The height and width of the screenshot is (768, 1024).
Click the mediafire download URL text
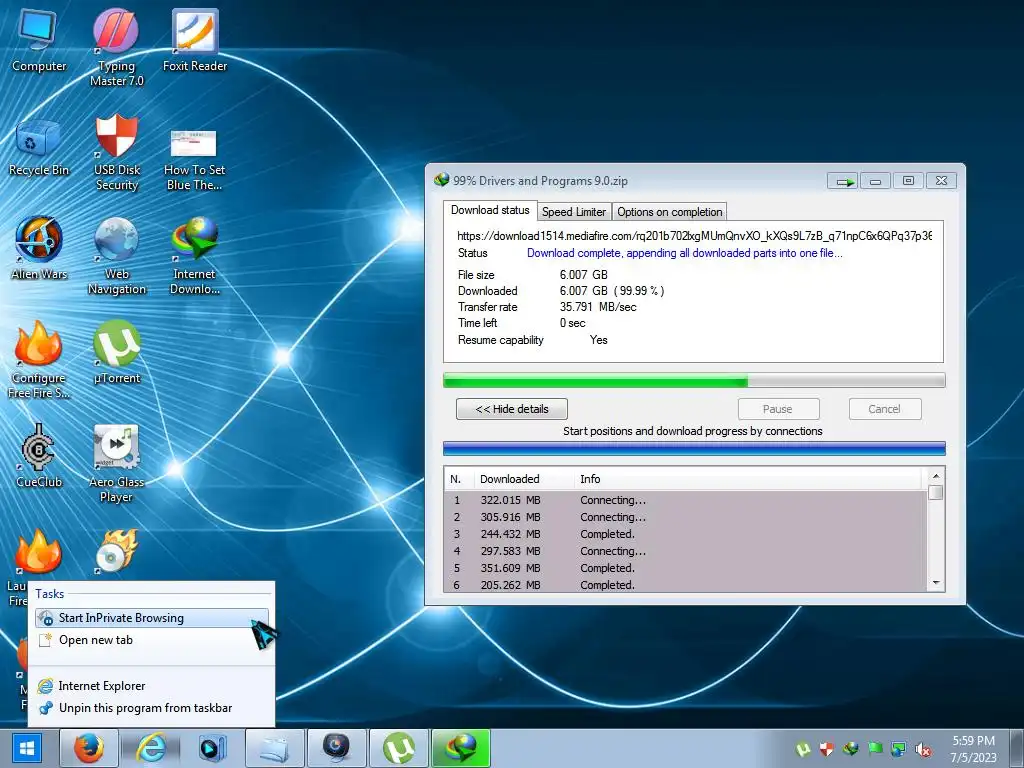[694, 236]
